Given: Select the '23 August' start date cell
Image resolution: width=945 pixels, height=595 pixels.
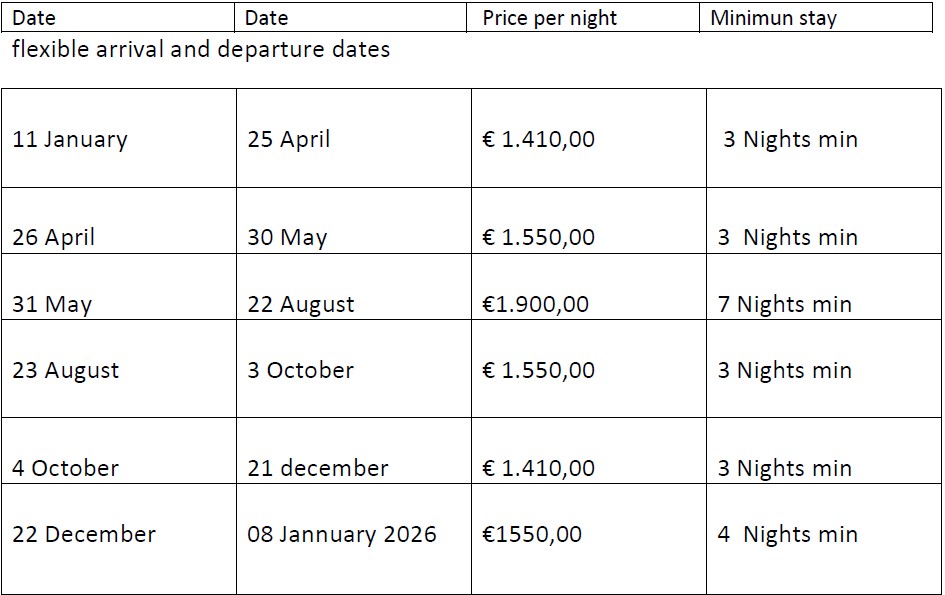Looking at the screenshot, I should (119, 369).
